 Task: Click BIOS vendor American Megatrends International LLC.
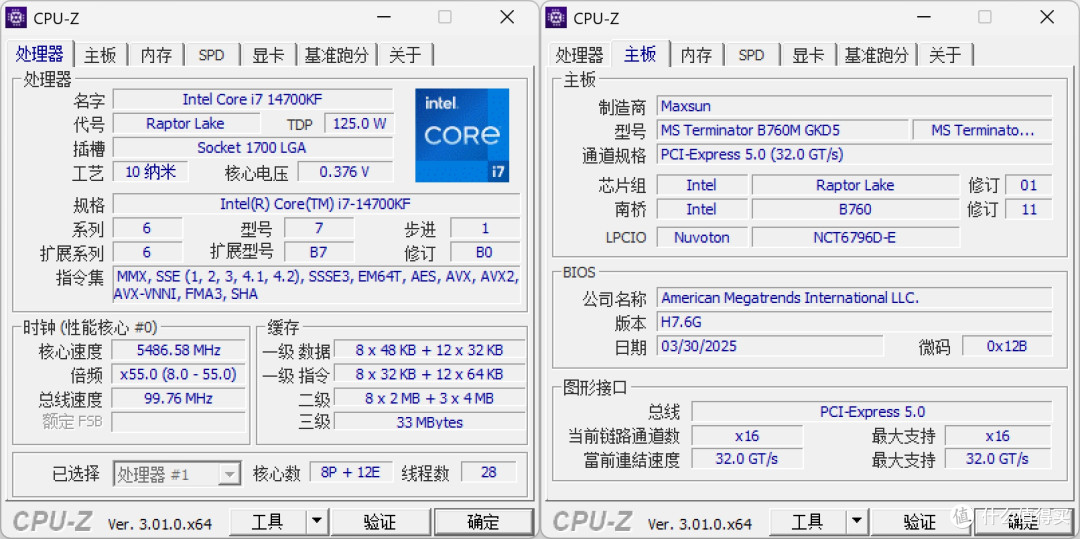[854, 297]
